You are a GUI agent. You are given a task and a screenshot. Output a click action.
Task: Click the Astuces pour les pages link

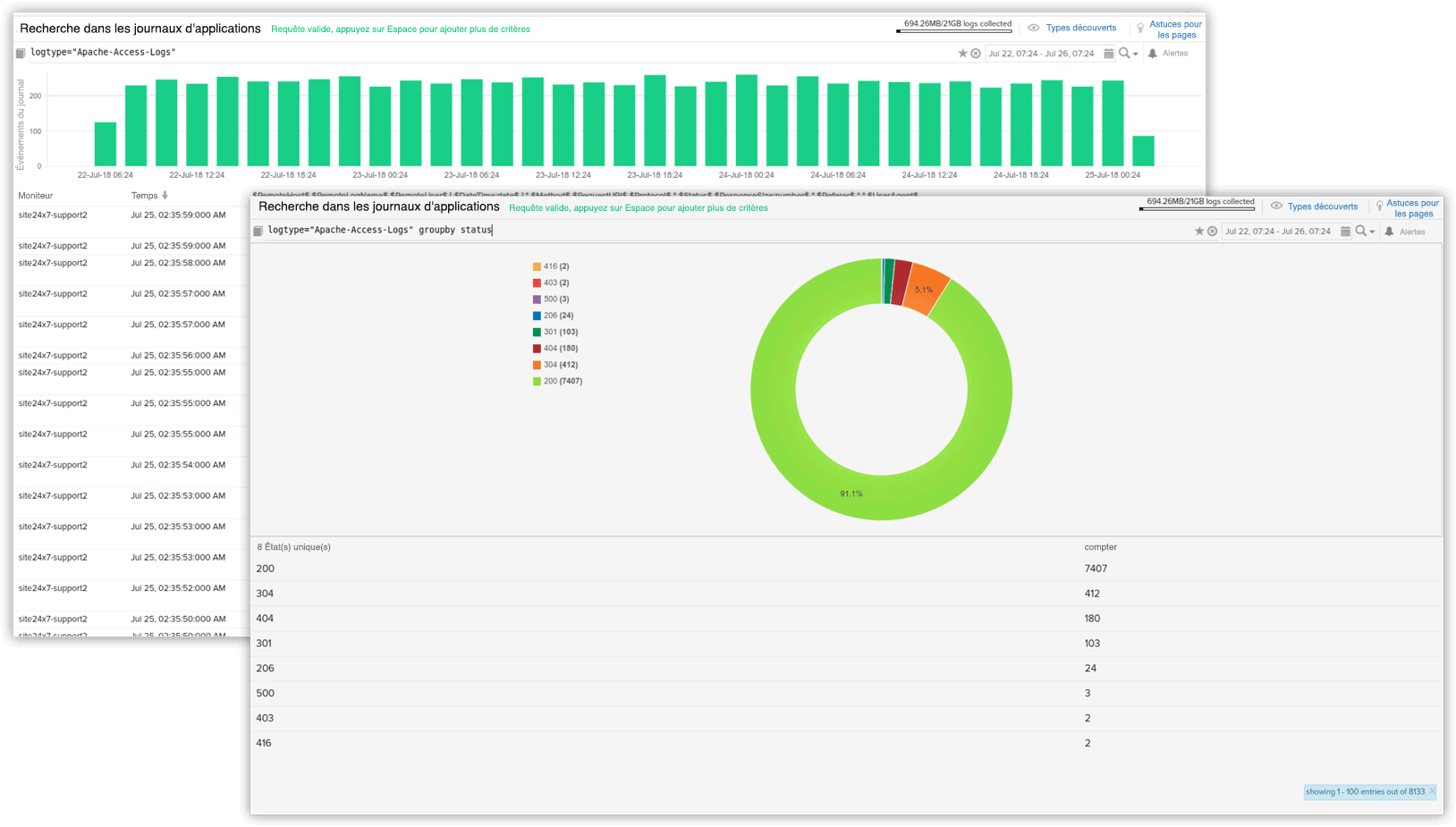[x=1413, y=207]
